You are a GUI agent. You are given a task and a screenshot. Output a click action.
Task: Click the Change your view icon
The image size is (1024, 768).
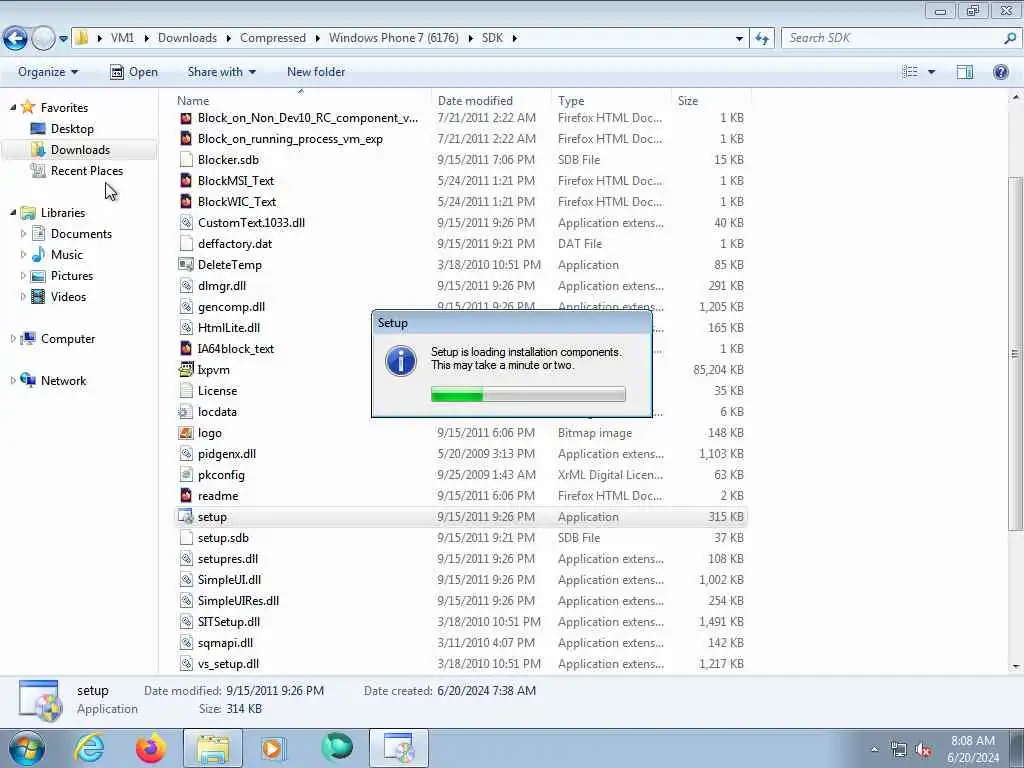910,72
